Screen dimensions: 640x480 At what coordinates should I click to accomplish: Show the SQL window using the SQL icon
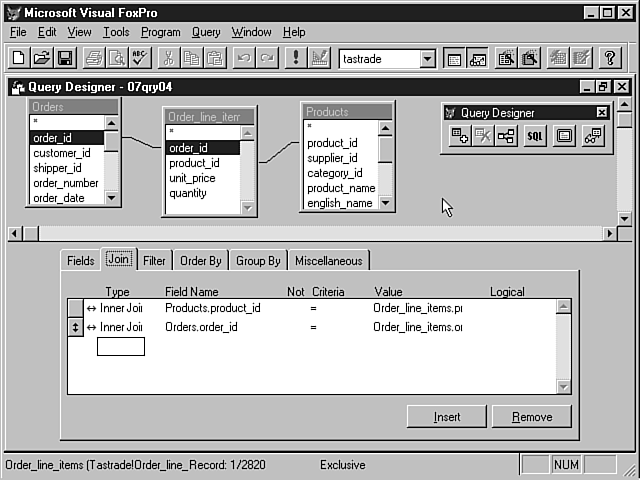click(x=535, y=136)
